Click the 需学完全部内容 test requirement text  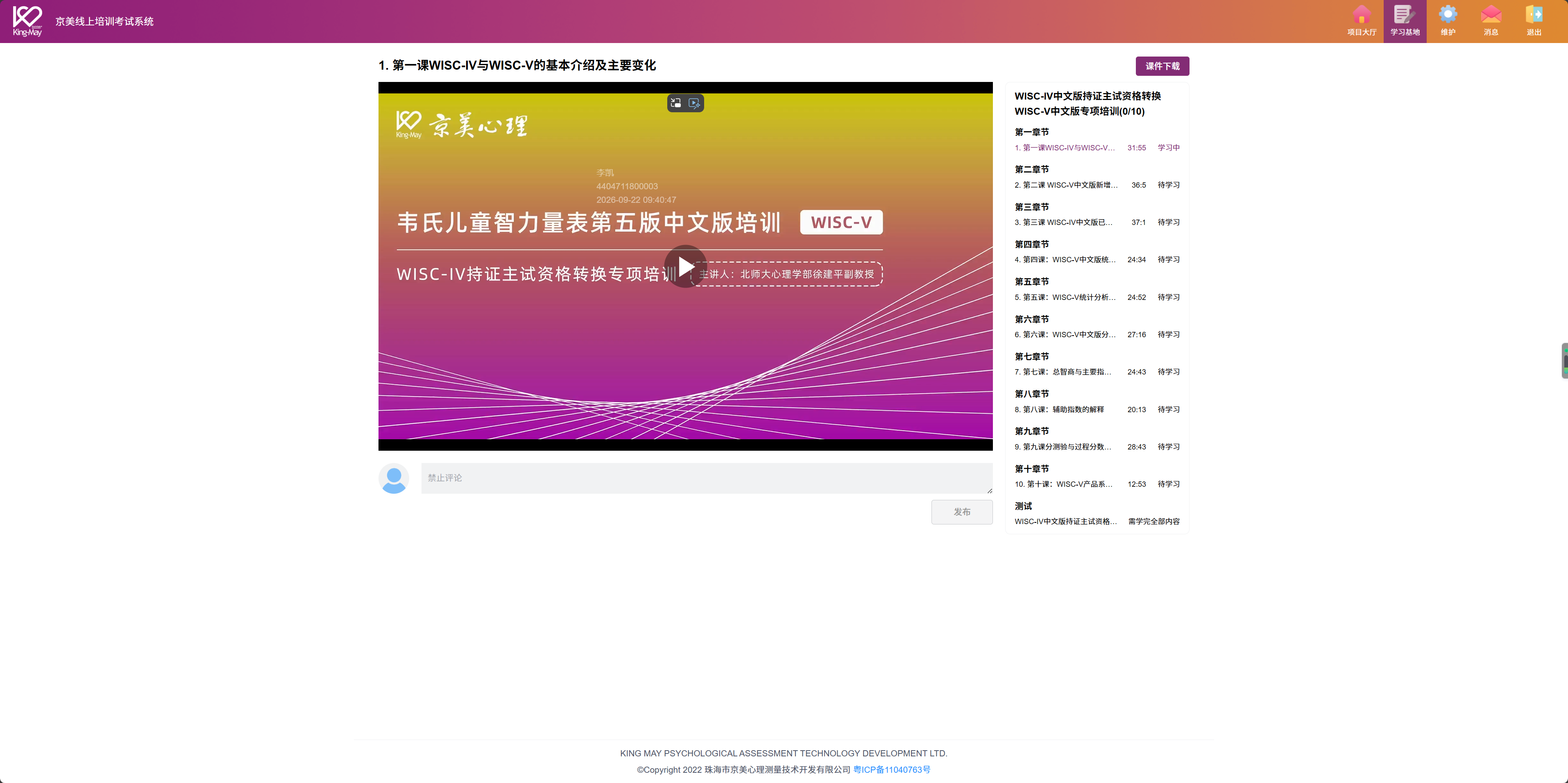[1154, 521]
